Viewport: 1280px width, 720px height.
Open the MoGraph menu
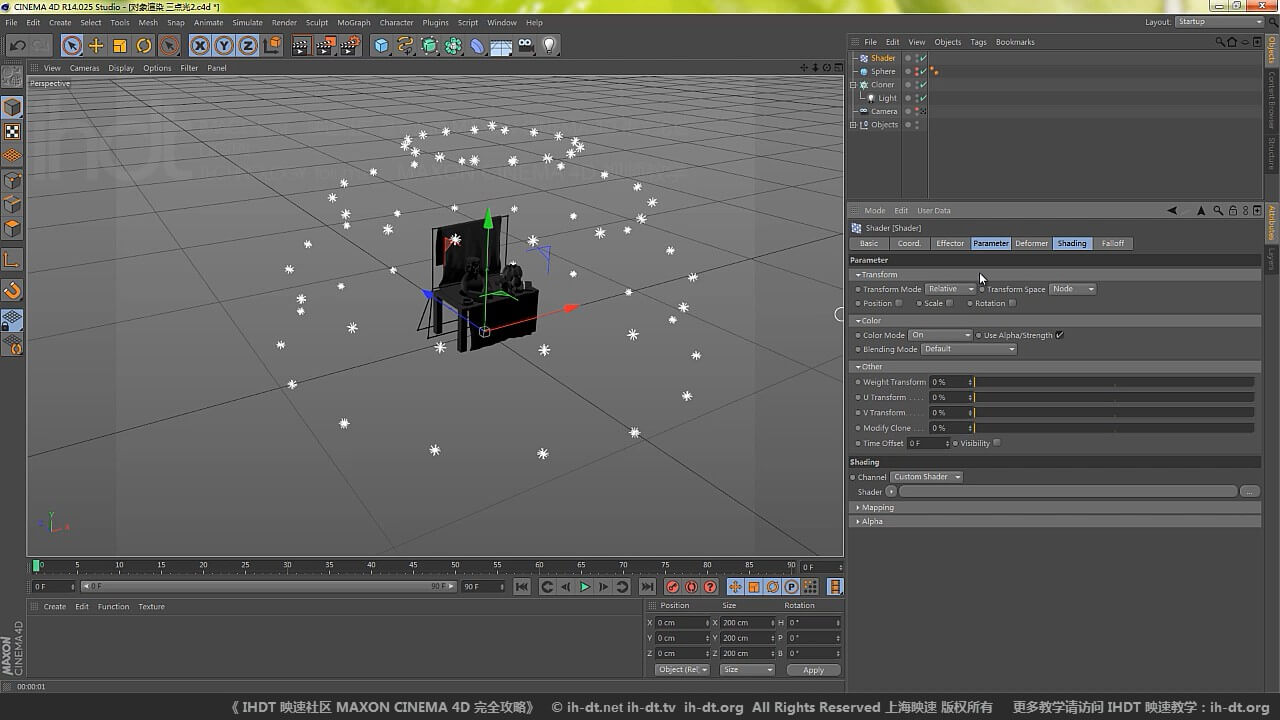pos(353,22)
